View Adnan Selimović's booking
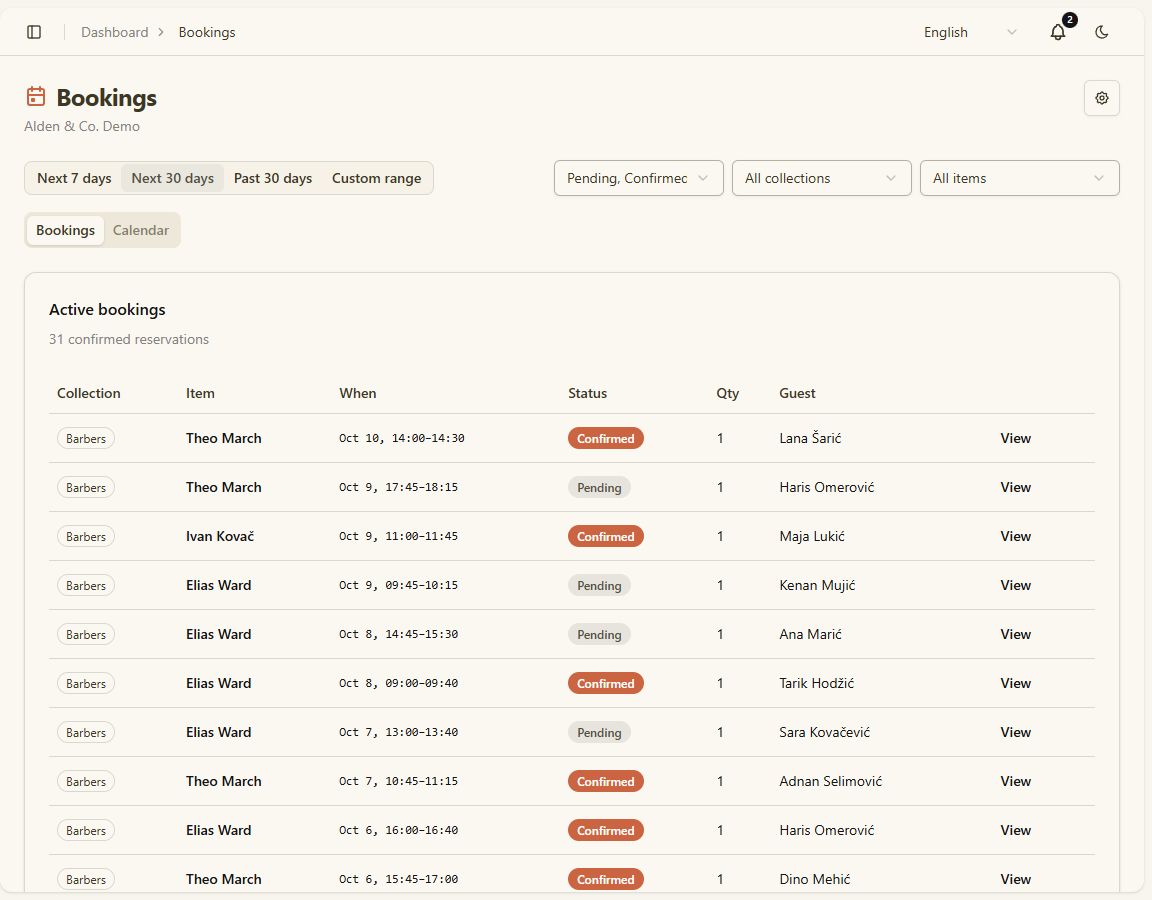Viewport: 1152px width, 900px height. click(x=1015, y=781)
